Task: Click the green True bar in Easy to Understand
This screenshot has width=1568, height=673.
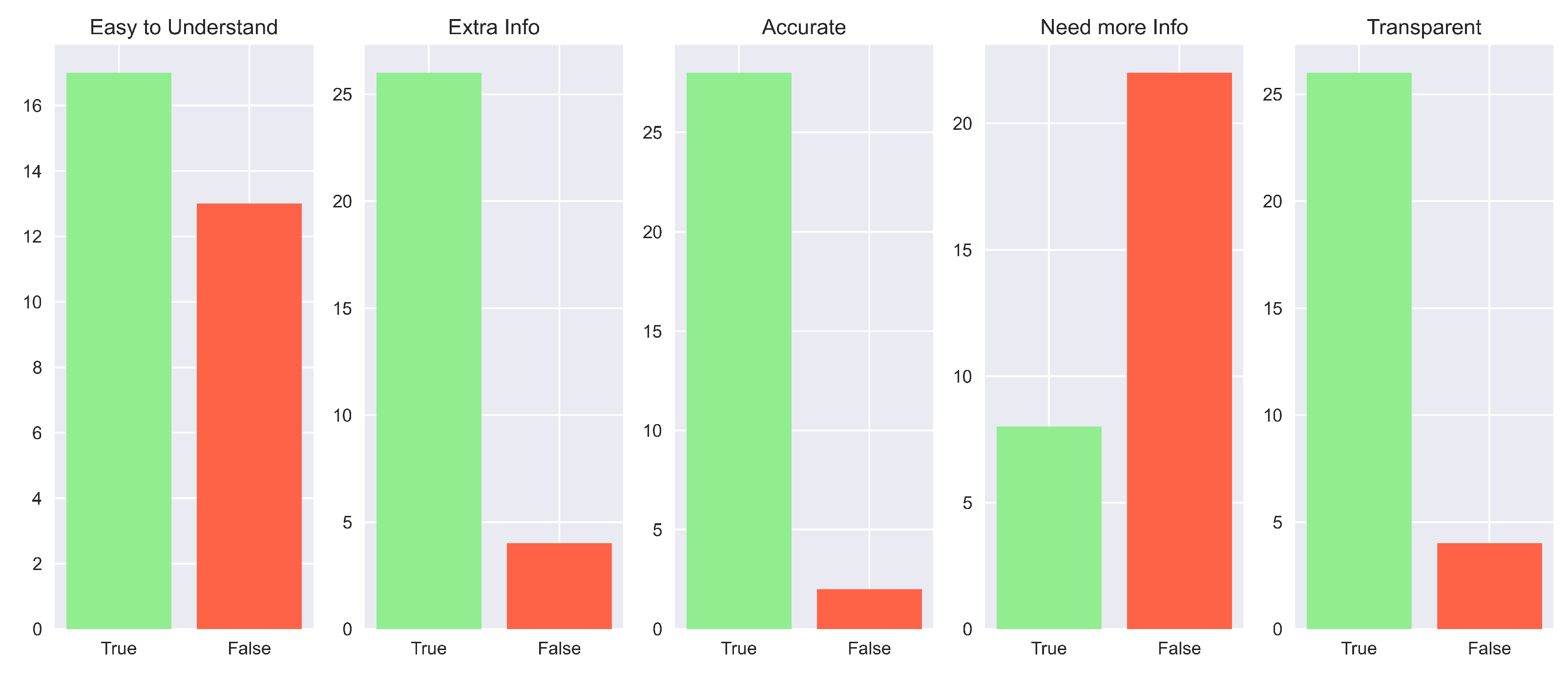Action: (x=119, y=350)
